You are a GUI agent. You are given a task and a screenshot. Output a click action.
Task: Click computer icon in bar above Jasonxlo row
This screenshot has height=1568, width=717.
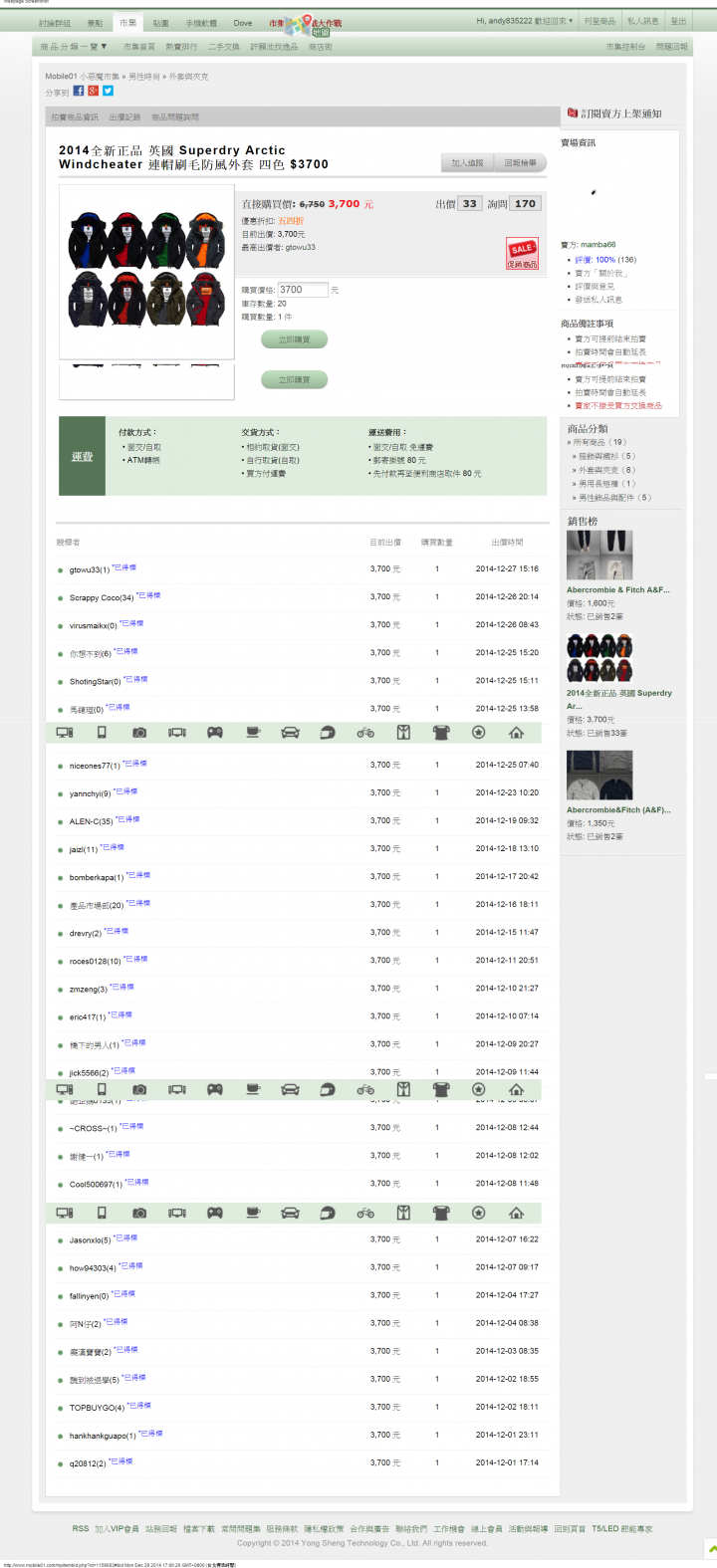pos(65,1213)
